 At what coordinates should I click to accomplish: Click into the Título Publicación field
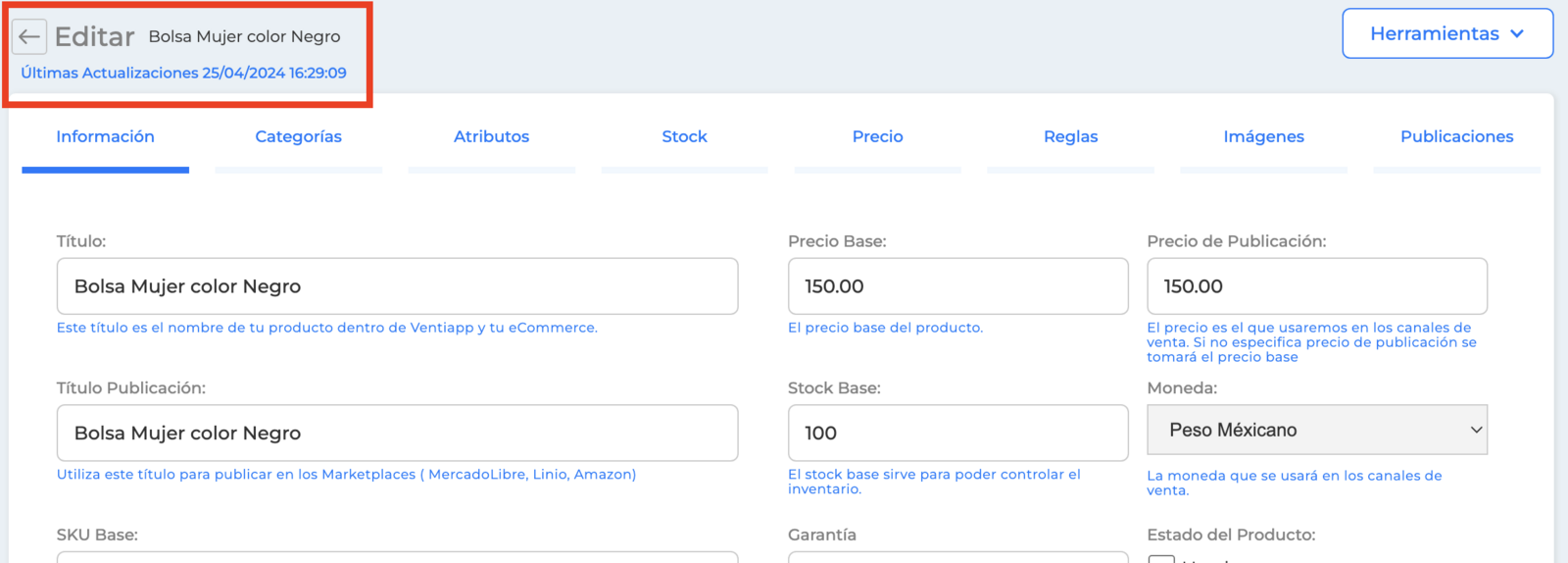[x=397, y=433]
